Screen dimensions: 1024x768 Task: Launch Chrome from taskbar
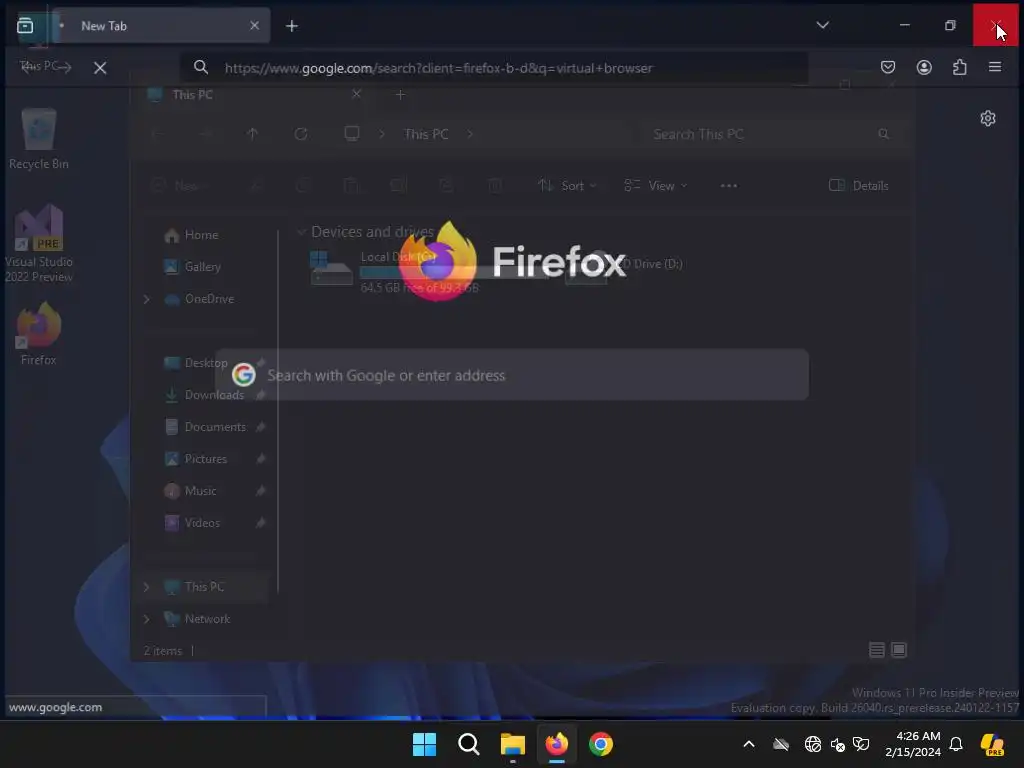[x=601, y=744]
